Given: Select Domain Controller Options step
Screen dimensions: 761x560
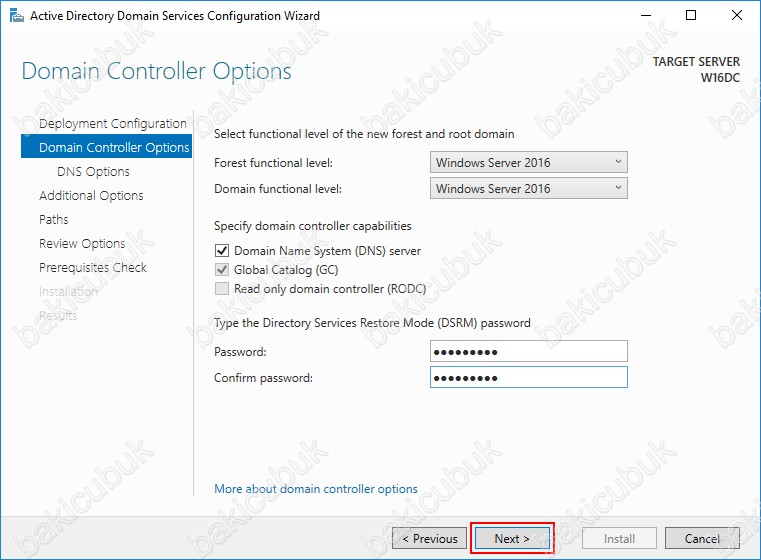Looking at the screenshot, I should coord(113,147).
